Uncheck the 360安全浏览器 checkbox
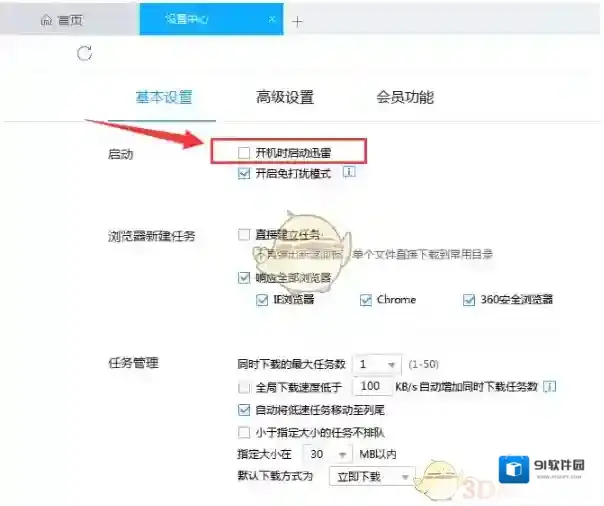This screenshot has width=604, height=506. [x=468, y=300]
